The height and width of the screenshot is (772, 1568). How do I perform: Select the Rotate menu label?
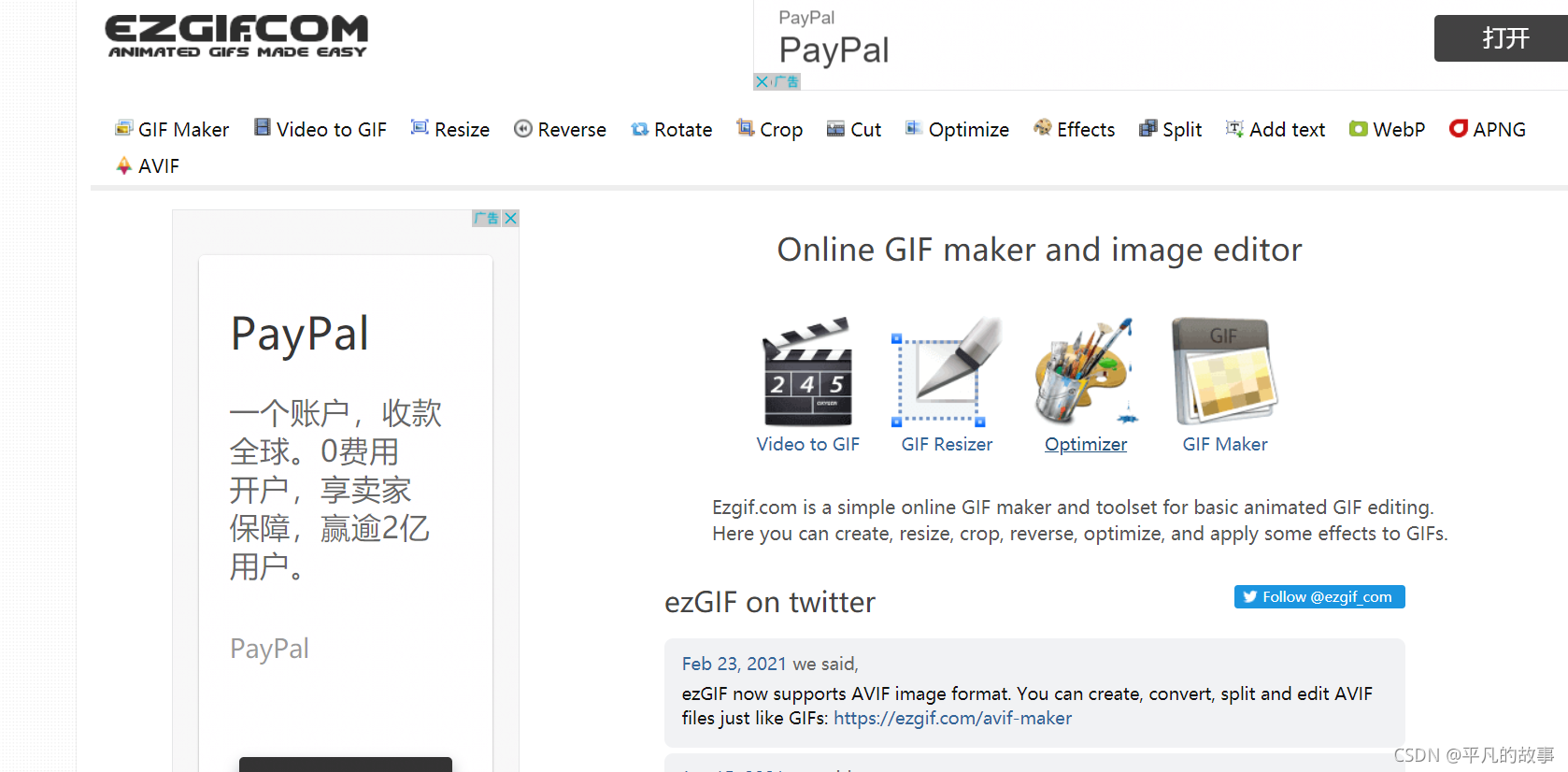tap(683, 130)
